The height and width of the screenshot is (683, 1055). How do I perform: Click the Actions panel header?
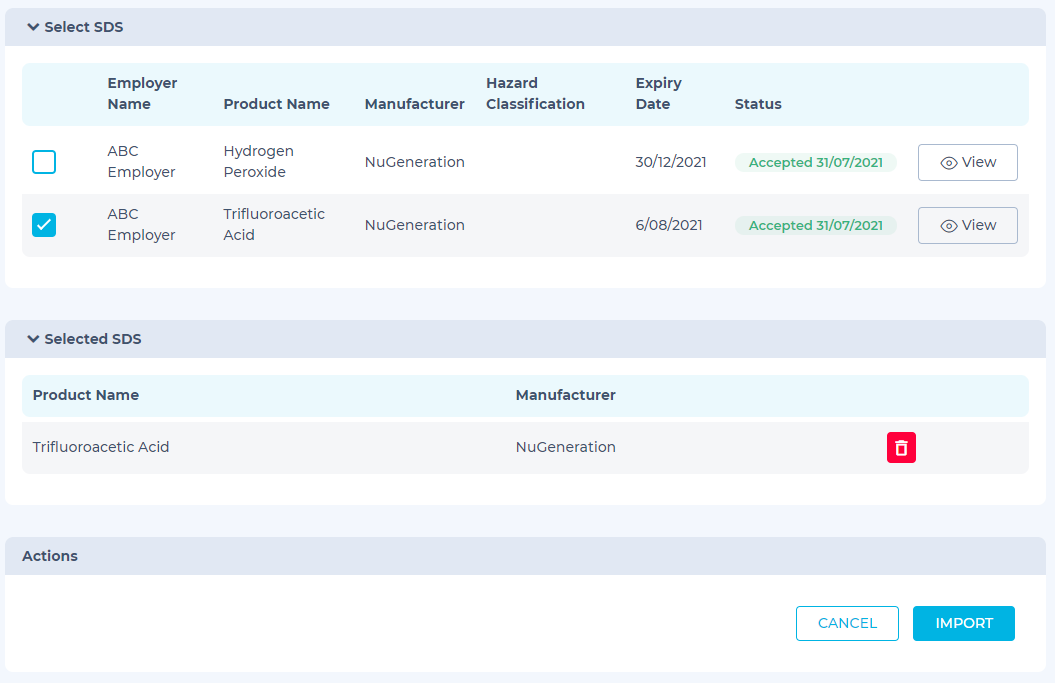[50, 556]
